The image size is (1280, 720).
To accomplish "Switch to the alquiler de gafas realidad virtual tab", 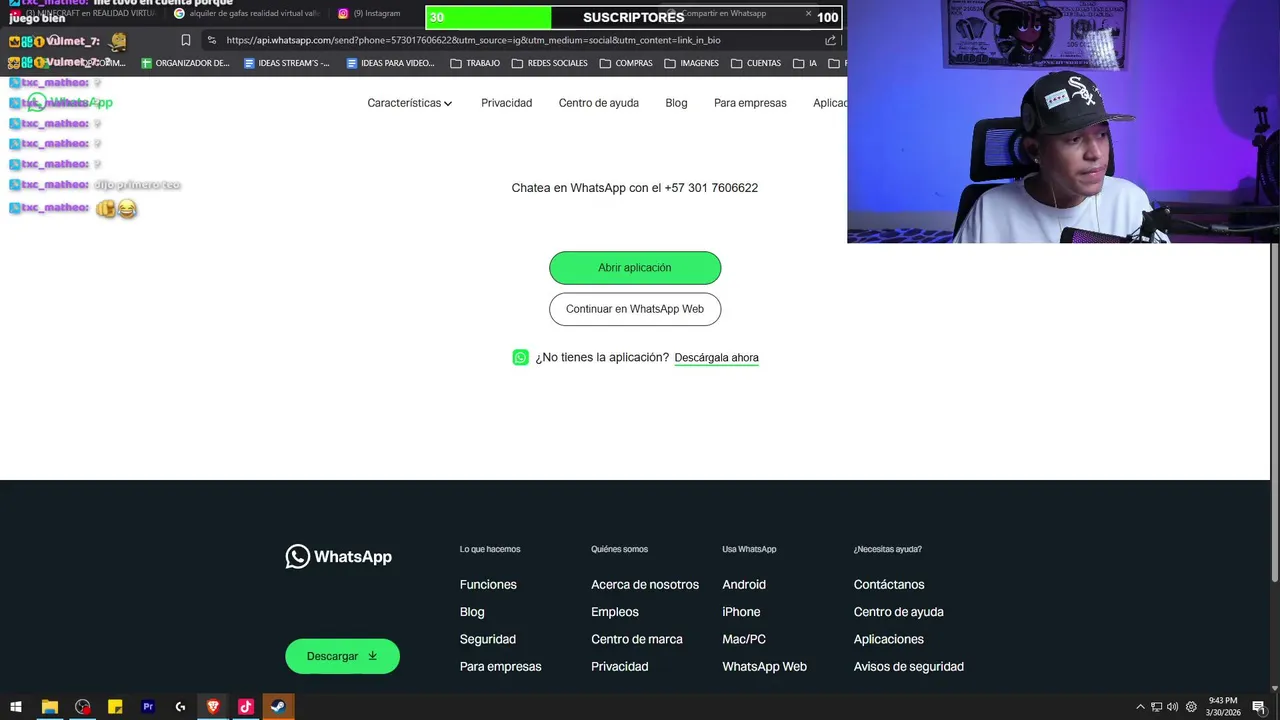I will click(247, 14).
